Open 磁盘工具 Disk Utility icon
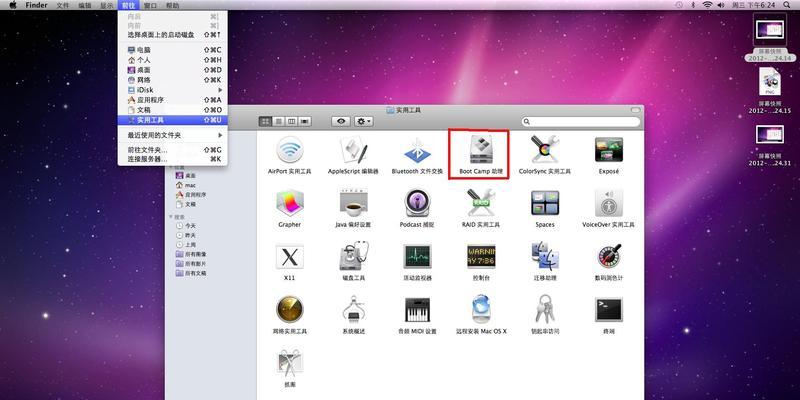Screen dimensions: 800x400 pos(354,256)
